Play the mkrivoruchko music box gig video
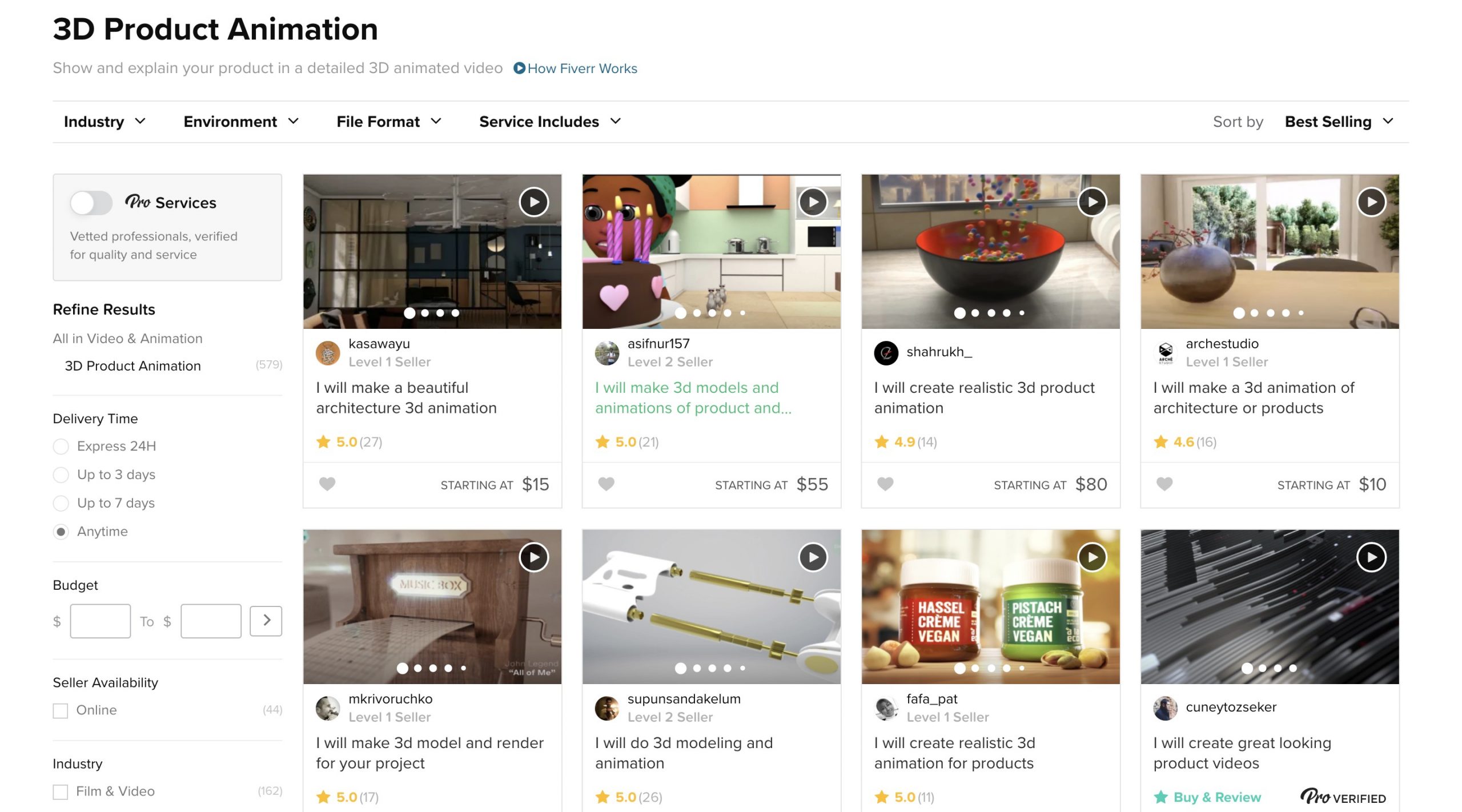Viewport: 1462px width, 812px height. pos(533,557)
